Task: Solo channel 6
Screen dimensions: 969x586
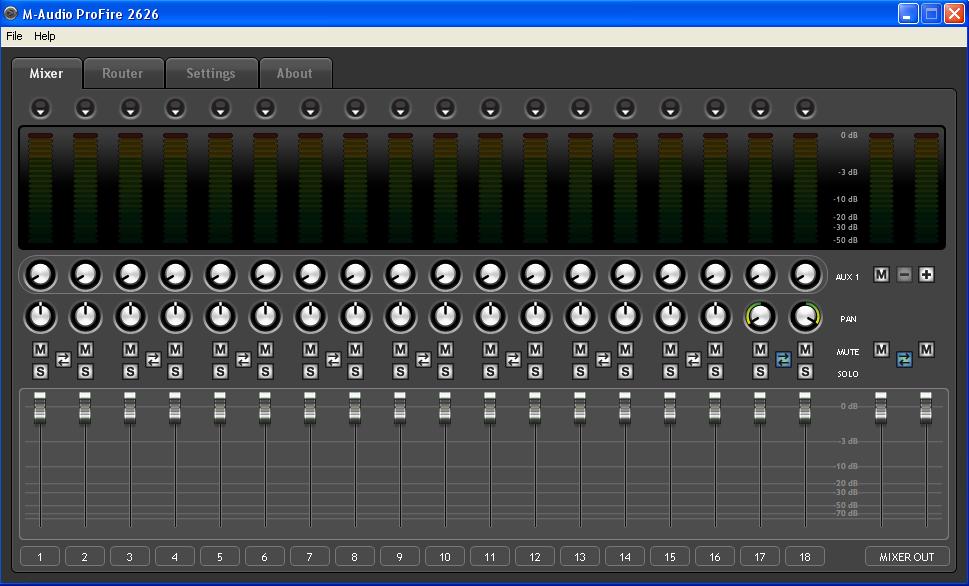Action: tap(265, 372)
